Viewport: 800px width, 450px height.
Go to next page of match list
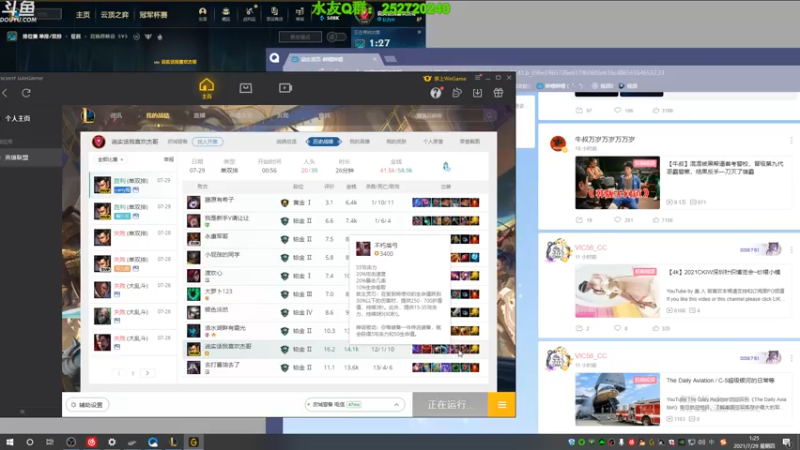click(147, 373)
